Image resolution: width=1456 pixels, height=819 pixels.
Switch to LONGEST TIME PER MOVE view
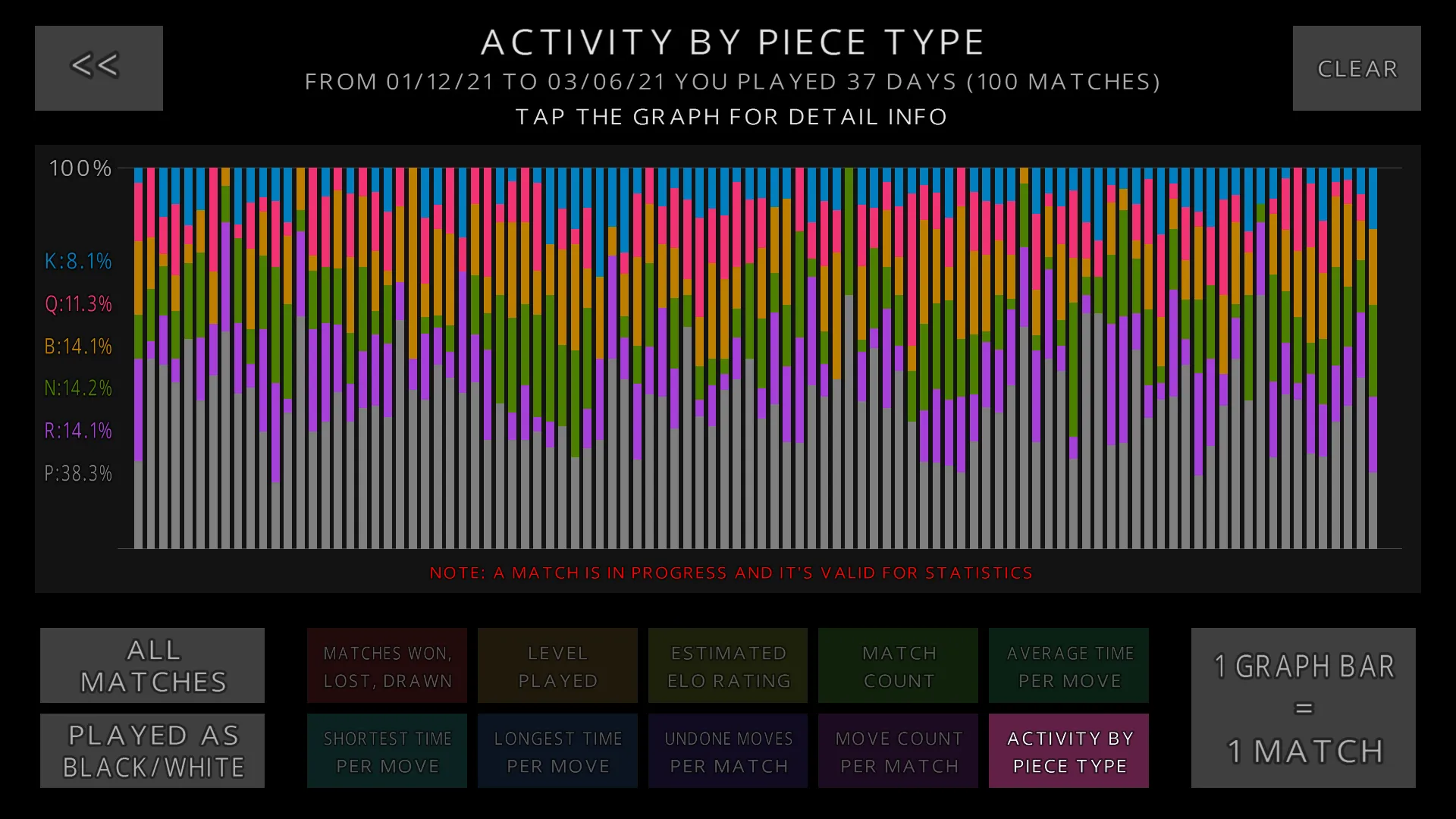[x=557, y=751]
